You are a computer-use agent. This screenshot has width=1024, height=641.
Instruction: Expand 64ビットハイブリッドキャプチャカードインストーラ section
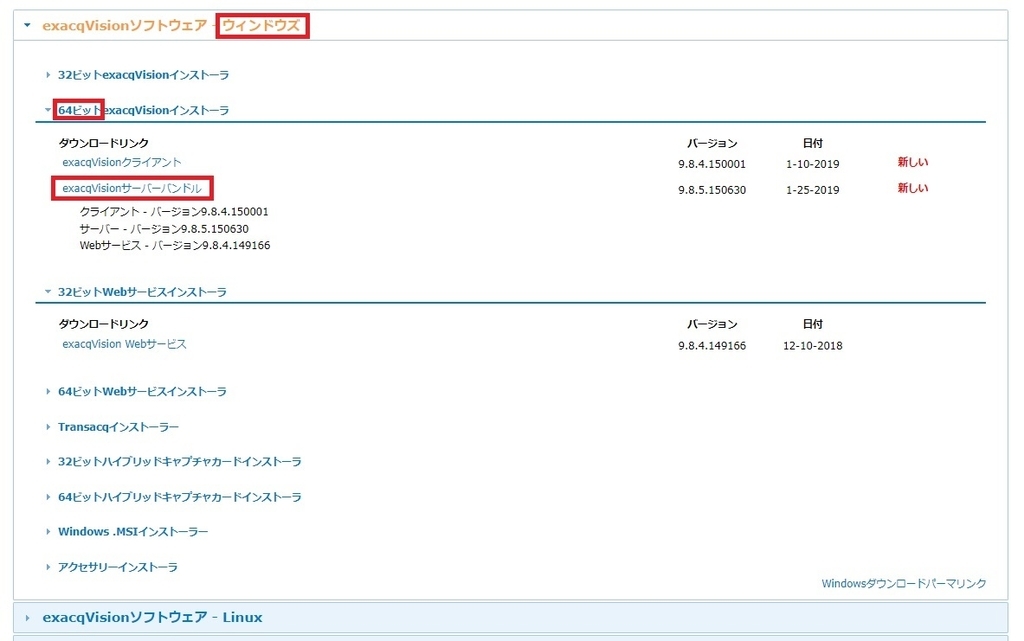pos(180,497)
